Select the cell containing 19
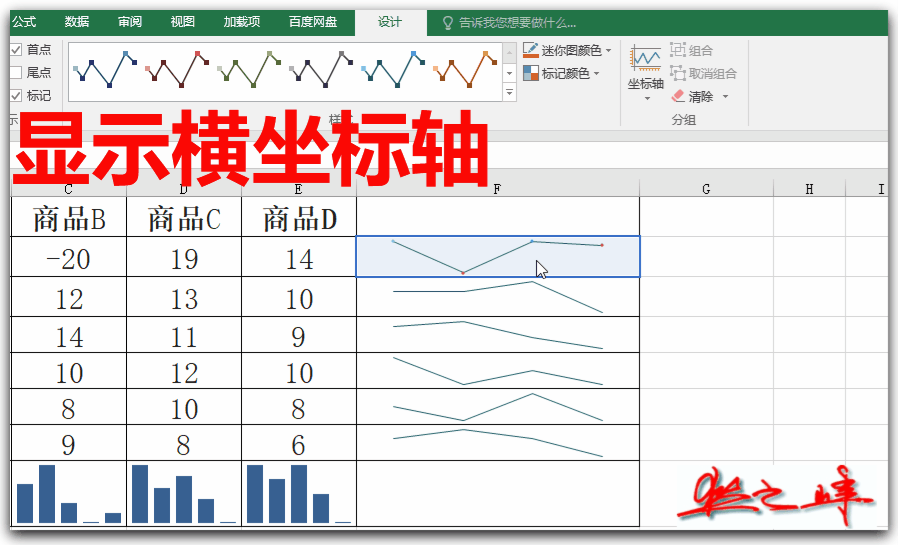Image resolution: width=898 pixels, height=545 pixels. pyautogui.click(x=184, y=258)
